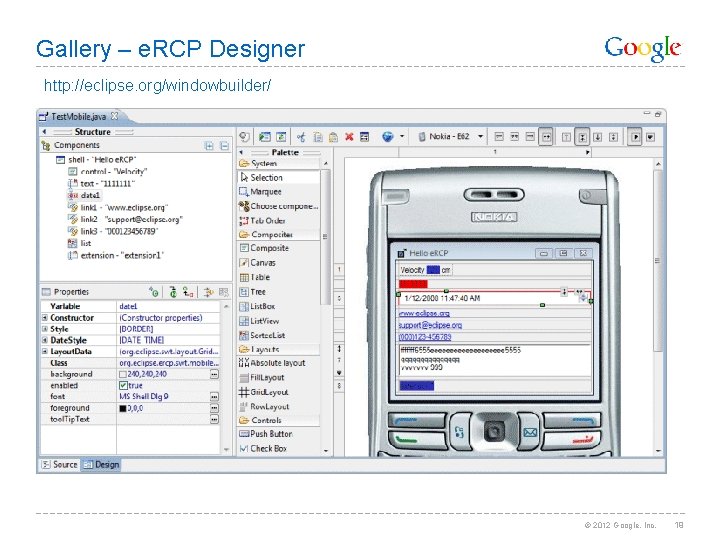Click the foreground 0,0,0 black swatch
This screenshot has height=540, width=720.
(123, 408)
